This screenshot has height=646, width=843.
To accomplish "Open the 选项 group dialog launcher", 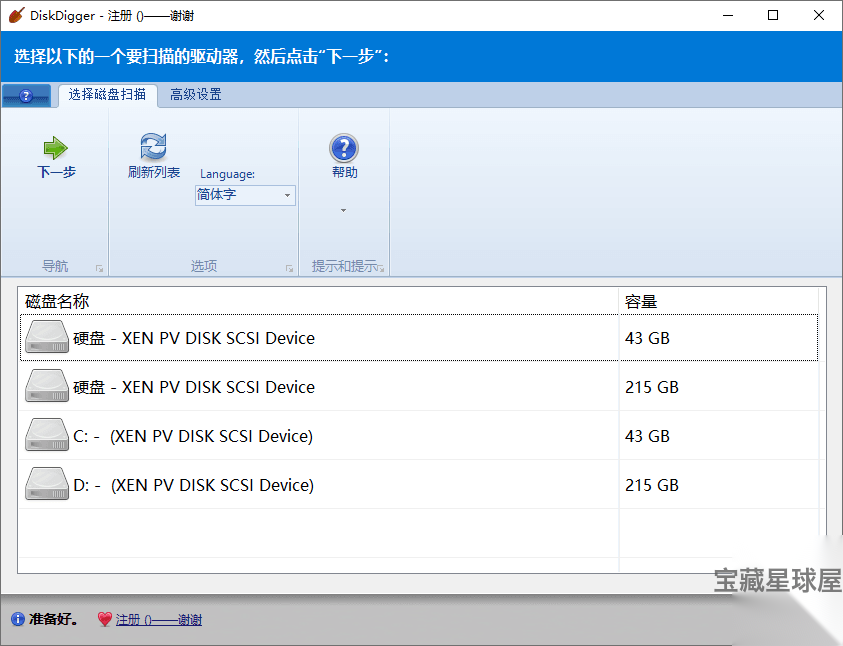I will pos(289,268).
